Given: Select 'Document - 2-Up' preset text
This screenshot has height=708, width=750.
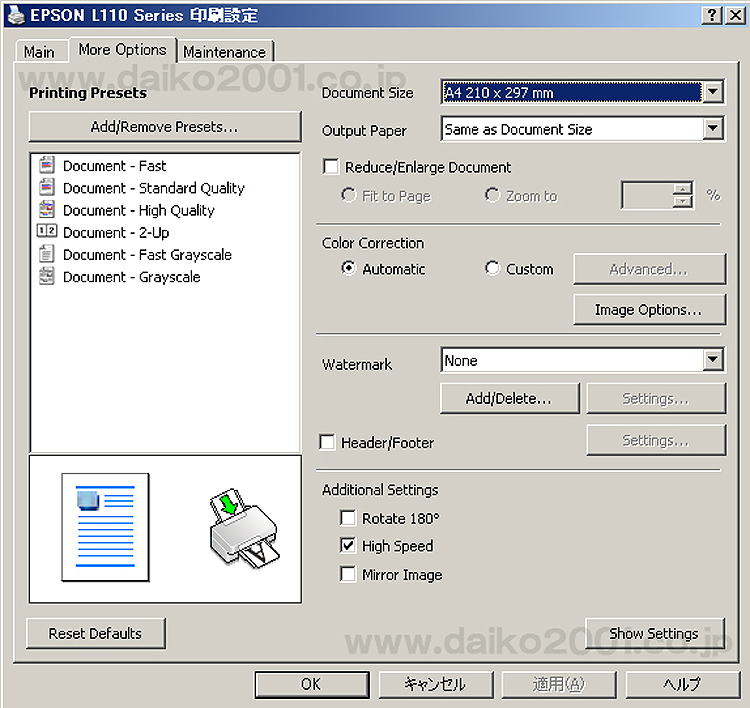Looking at the screenshot, I should point(116,233).
